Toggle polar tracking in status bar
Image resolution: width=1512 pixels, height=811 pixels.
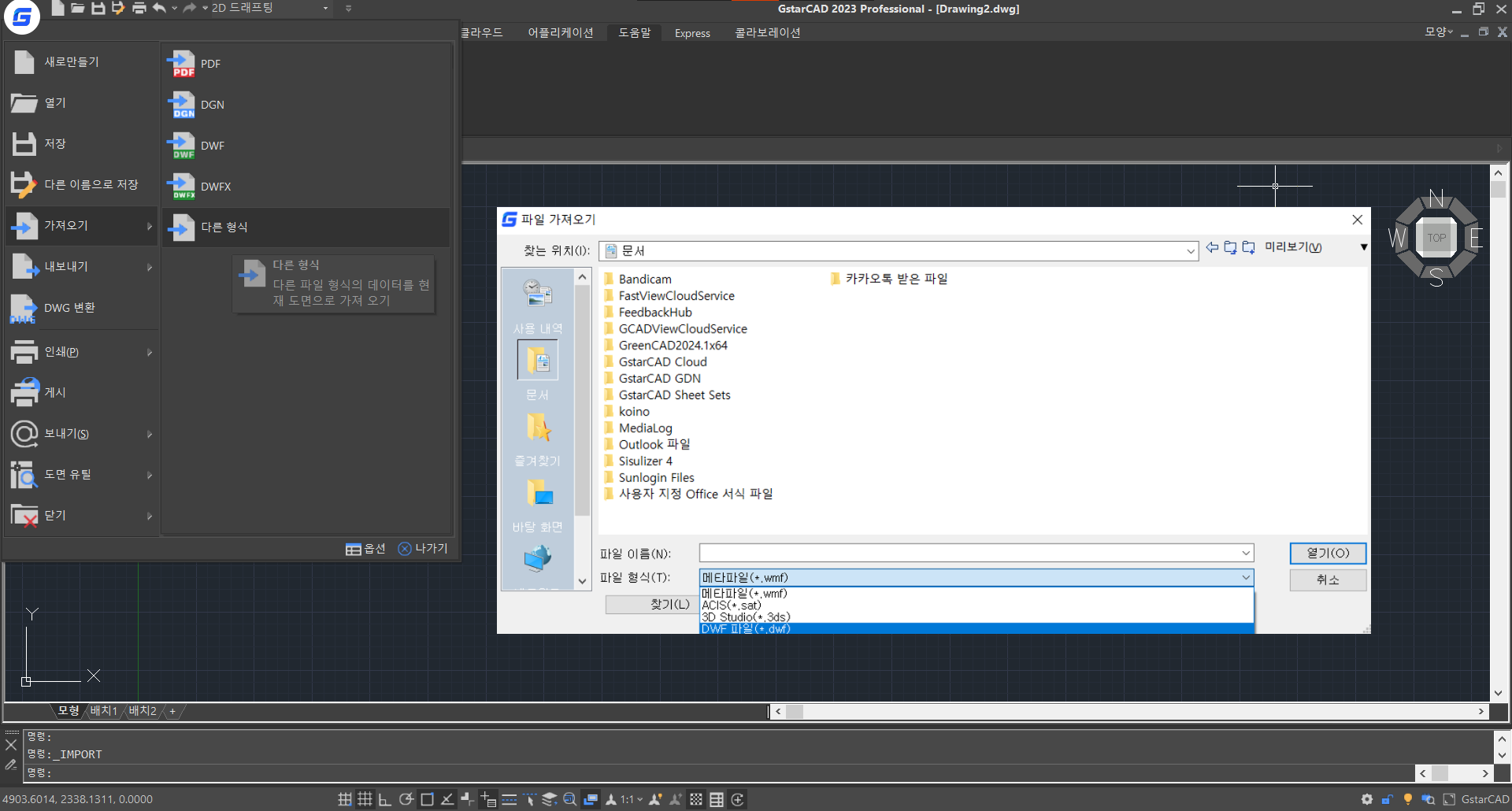click(406, 799)
